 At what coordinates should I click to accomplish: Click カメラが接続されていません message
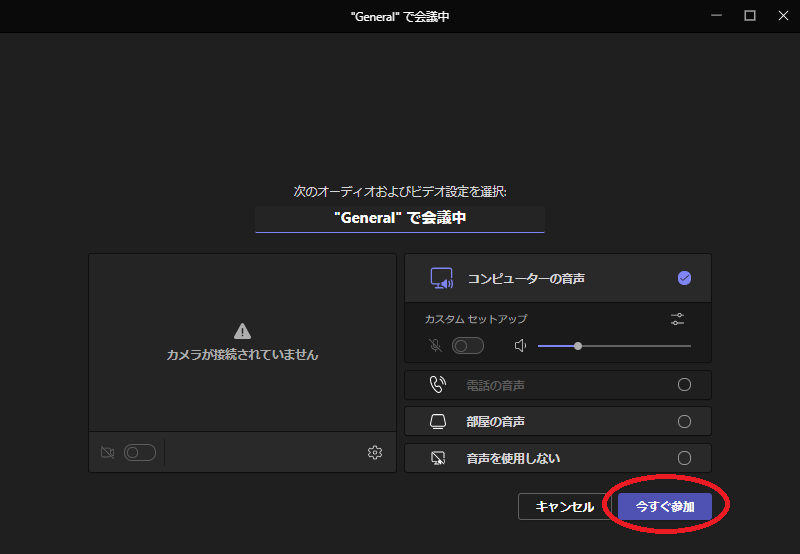click(242, 355)
